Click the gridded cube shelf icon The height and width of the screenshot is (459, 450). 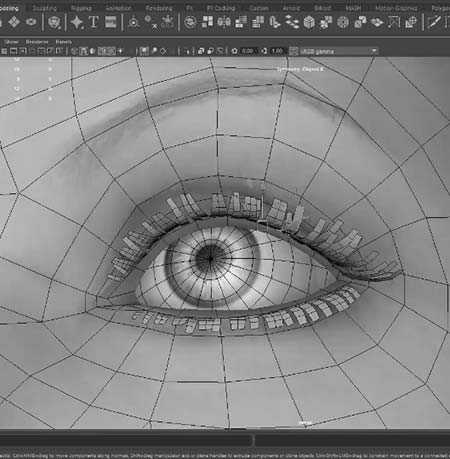point(309,23)
